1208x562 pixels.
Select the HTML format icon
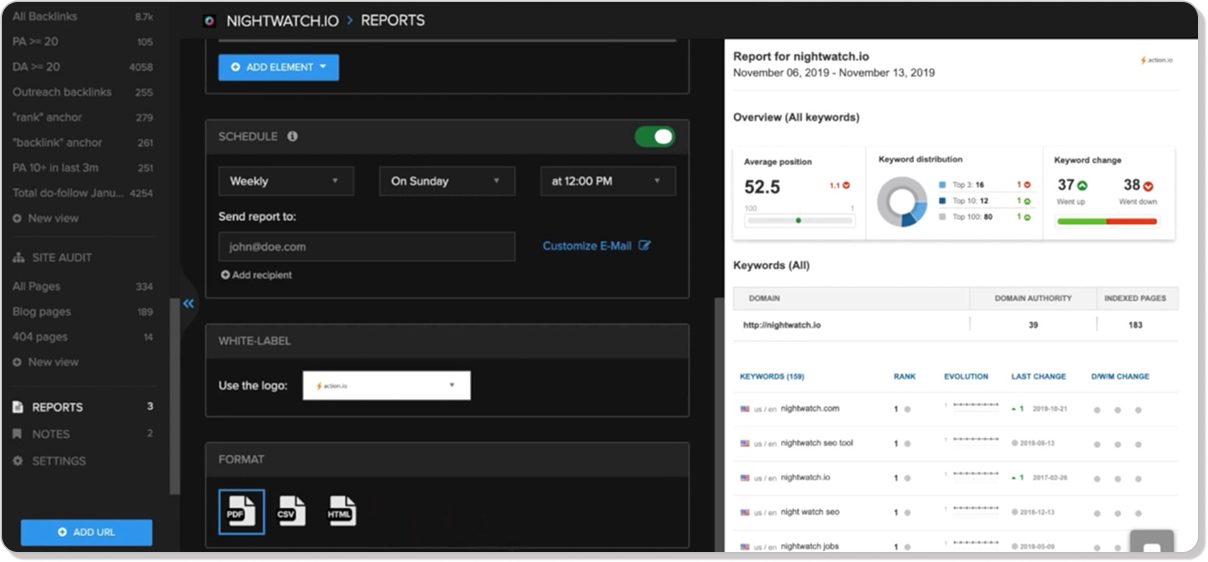(x=342, y=511)
